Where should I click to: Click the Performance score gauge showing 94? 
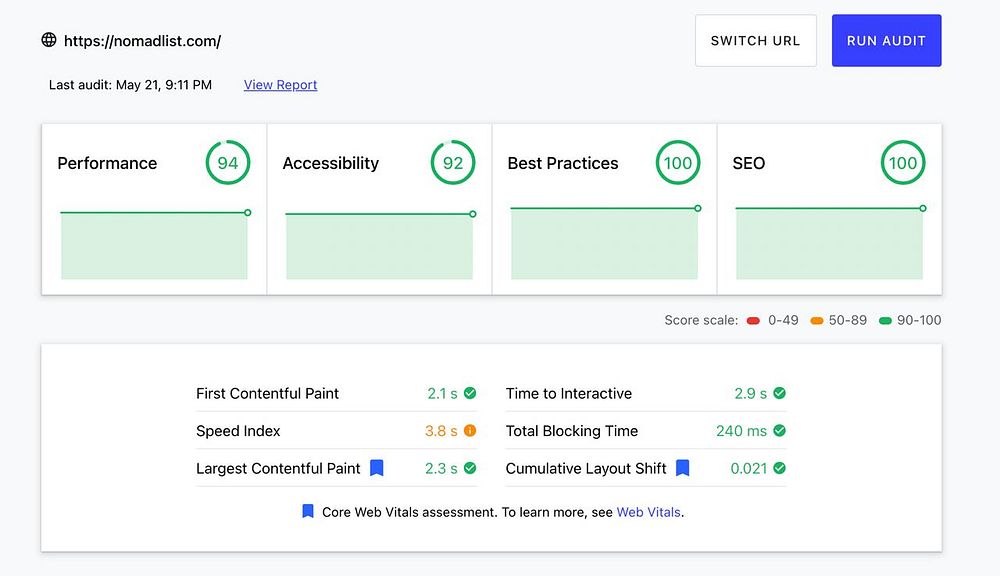[x=228, y=163]
